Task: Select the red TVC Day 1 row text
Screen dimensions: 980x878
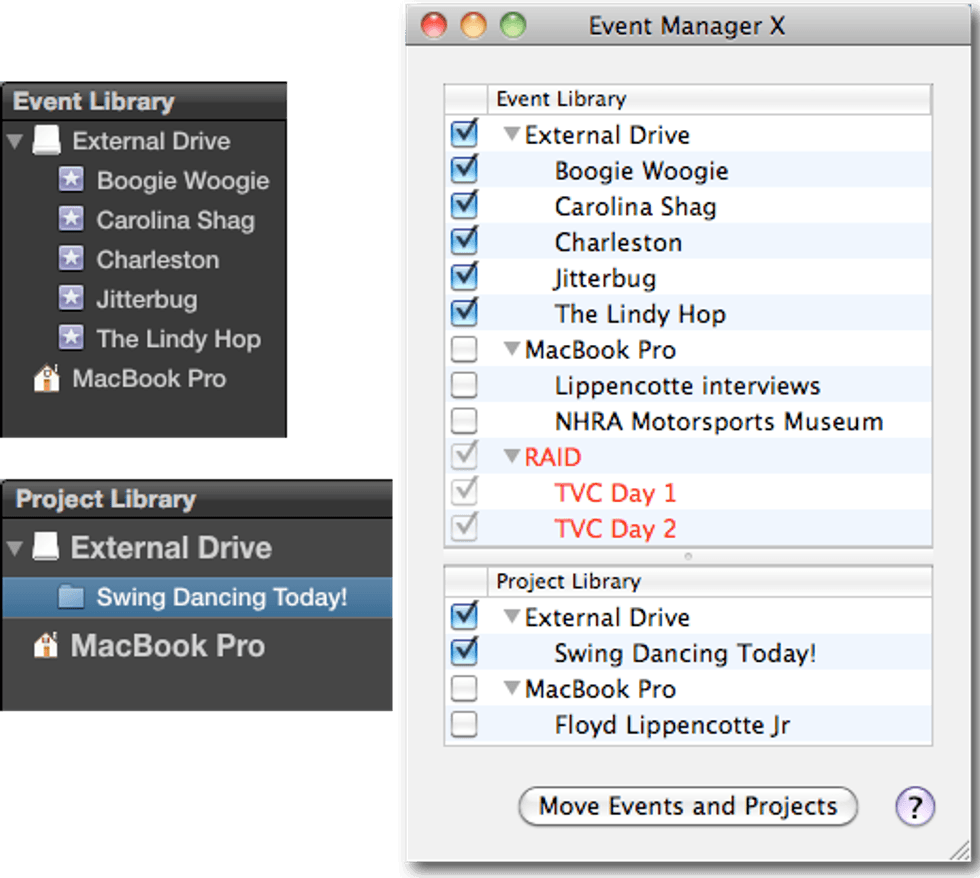Action: point(616,493)
